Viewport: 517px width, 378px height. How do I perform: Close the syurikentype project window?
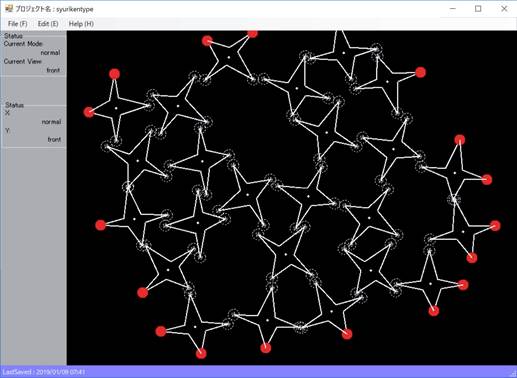point(504,9)
